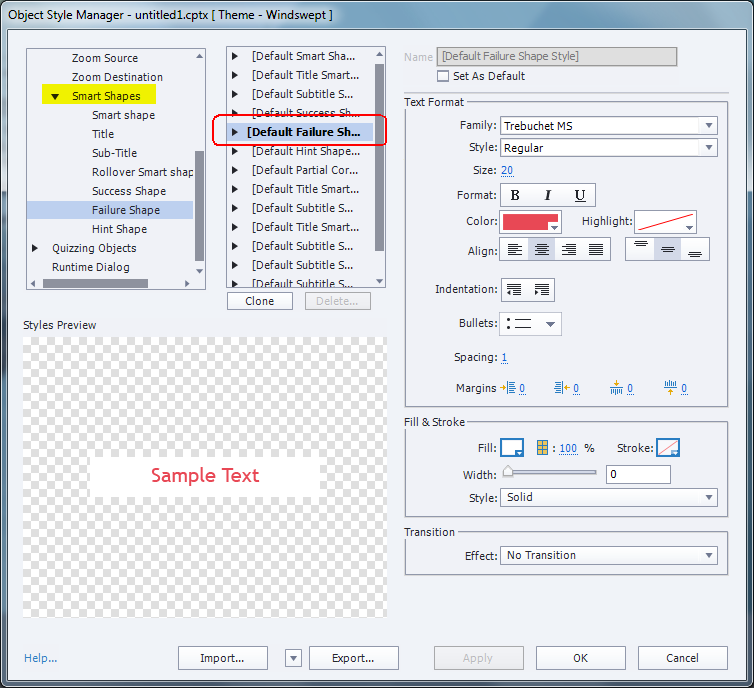Justify text alignment

pyautogui.click(x=596, y=250)
